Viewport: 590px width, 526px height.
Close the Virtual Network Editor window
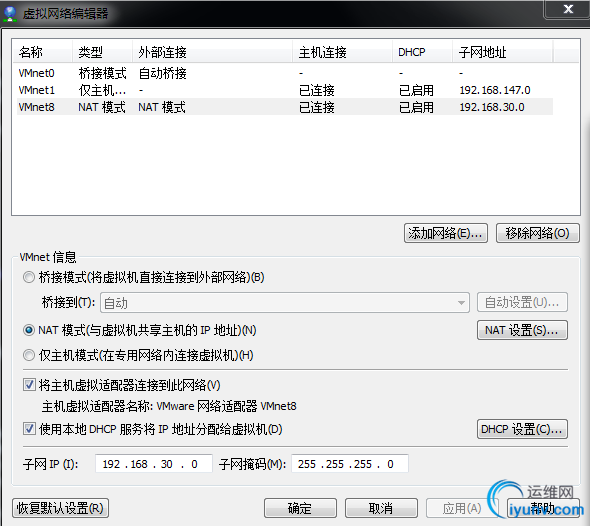pos(568,9)
